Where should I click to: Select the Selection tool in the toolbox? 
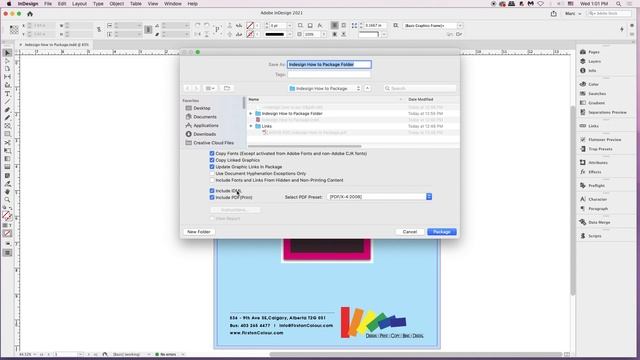tap(7, 53)
